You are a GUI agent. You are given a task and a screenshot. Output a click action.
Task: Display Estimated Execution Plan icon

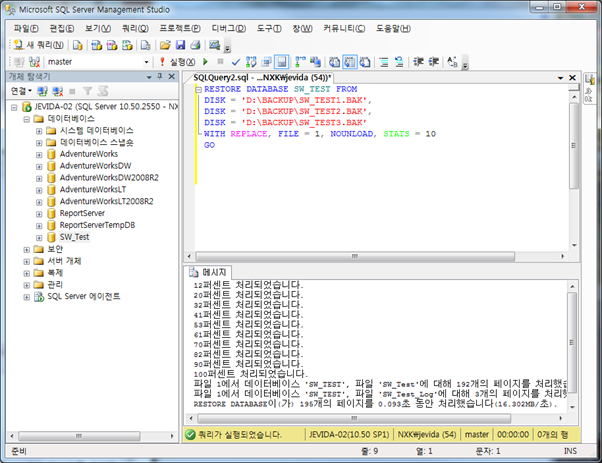click(x=251, y=62)
